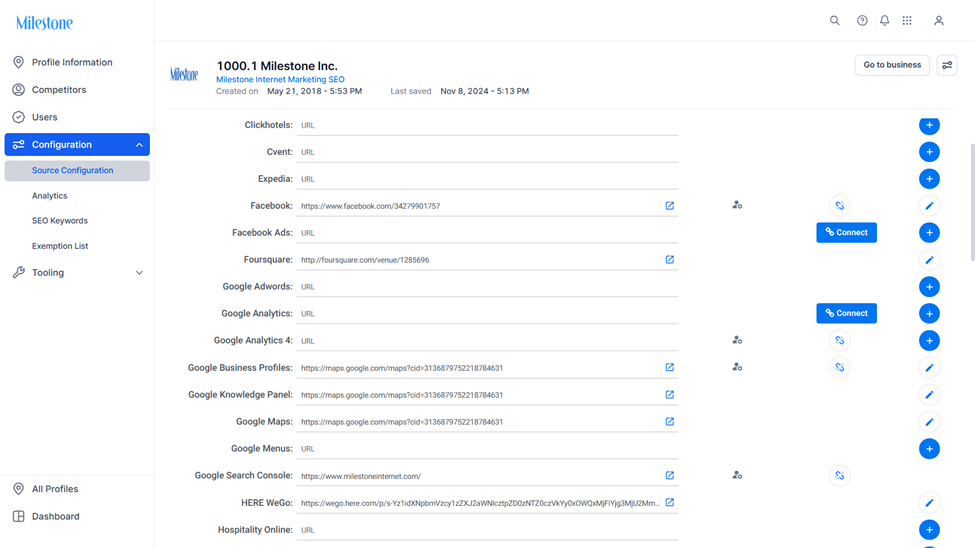This screenshot has width=975, height=548.
Task: Edit HERE WeGo URL with pencil icon
Action: tap(929, 503)
